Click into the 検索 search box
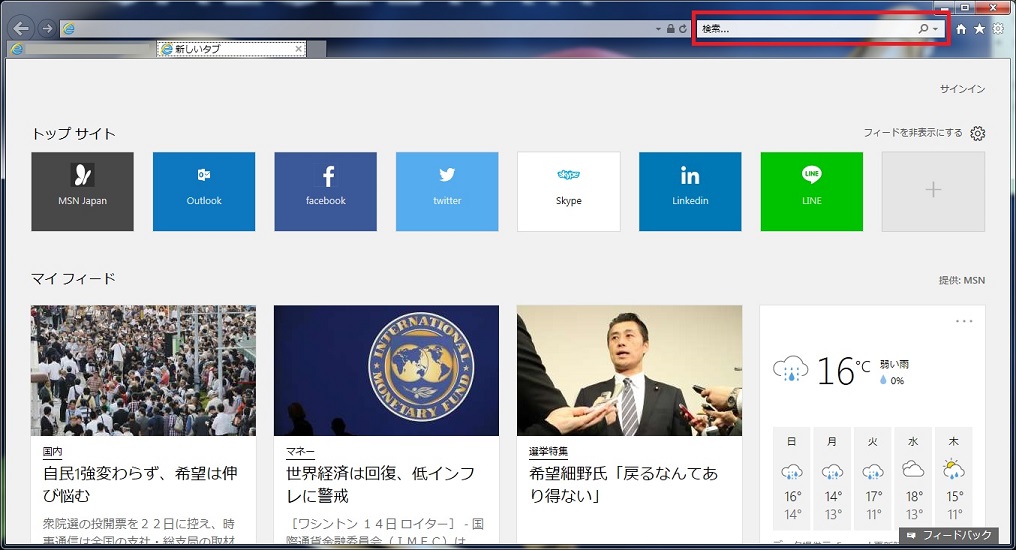The height and width of the screenshot is (550, 1016). point(806,29)
